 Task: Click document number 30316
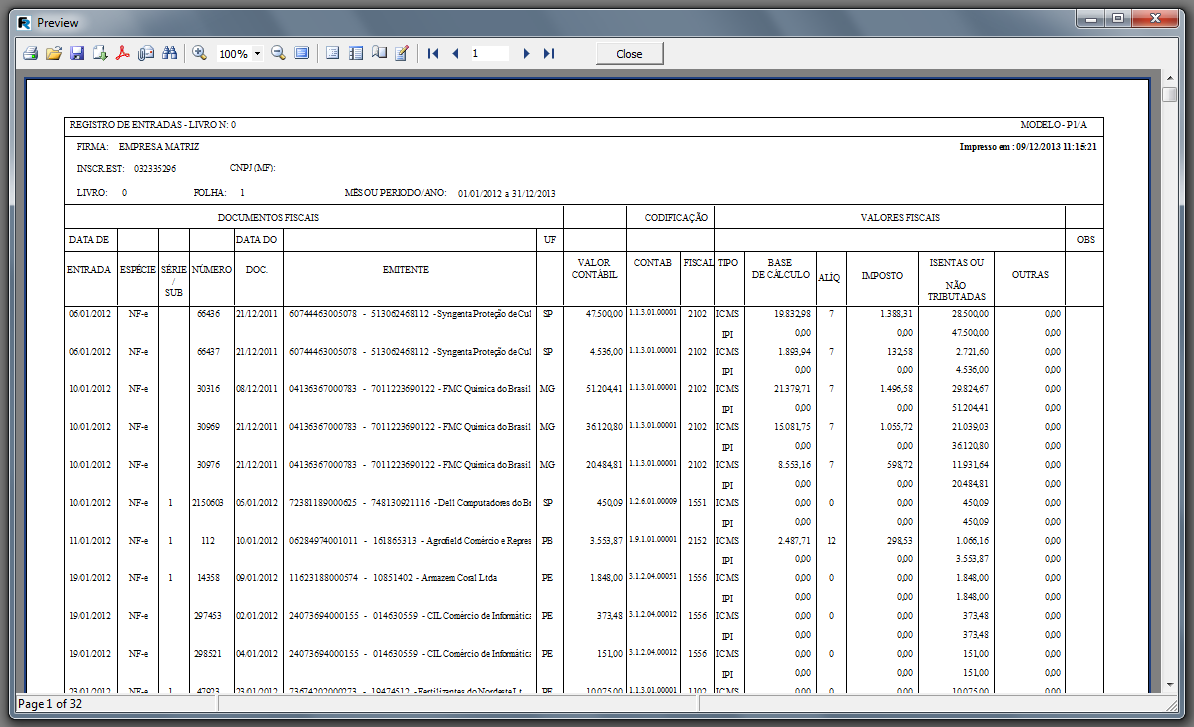(x=208, y=389)
